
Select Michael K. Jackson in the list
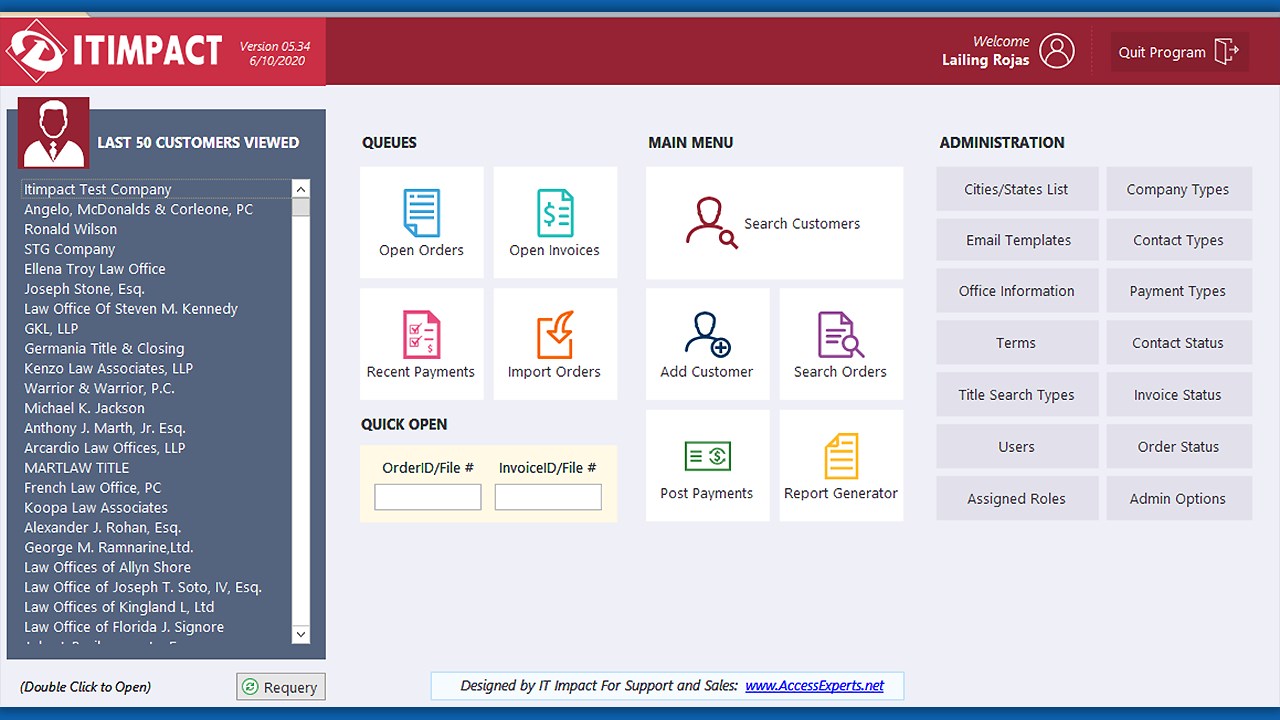(156, 408)
